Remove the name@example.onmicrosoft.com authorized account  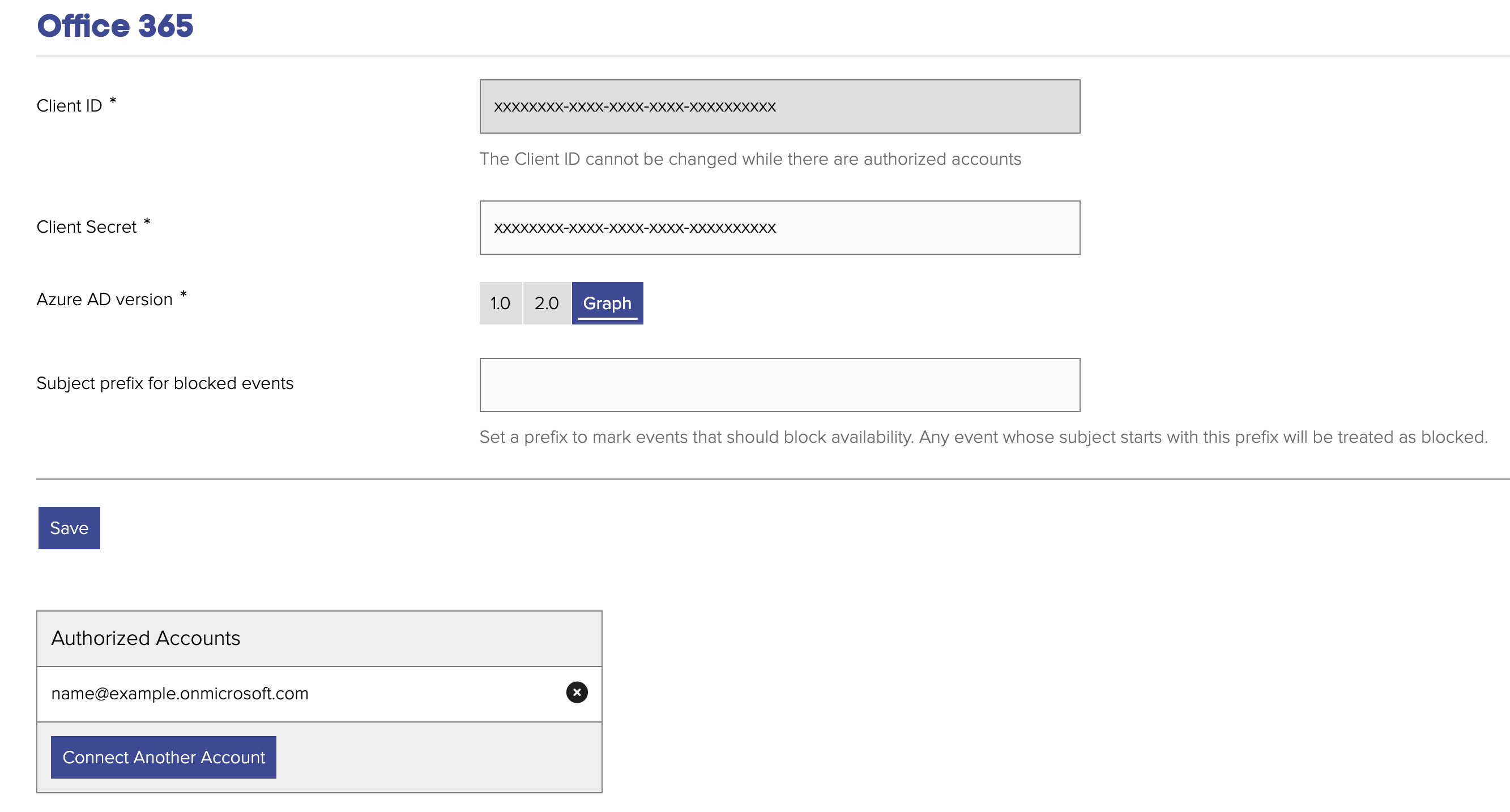point(577,693)
